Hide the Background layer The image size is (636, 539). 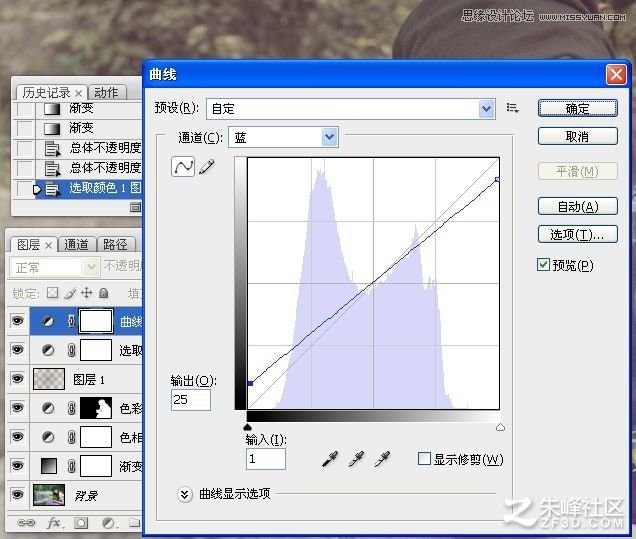click(17, 495)
